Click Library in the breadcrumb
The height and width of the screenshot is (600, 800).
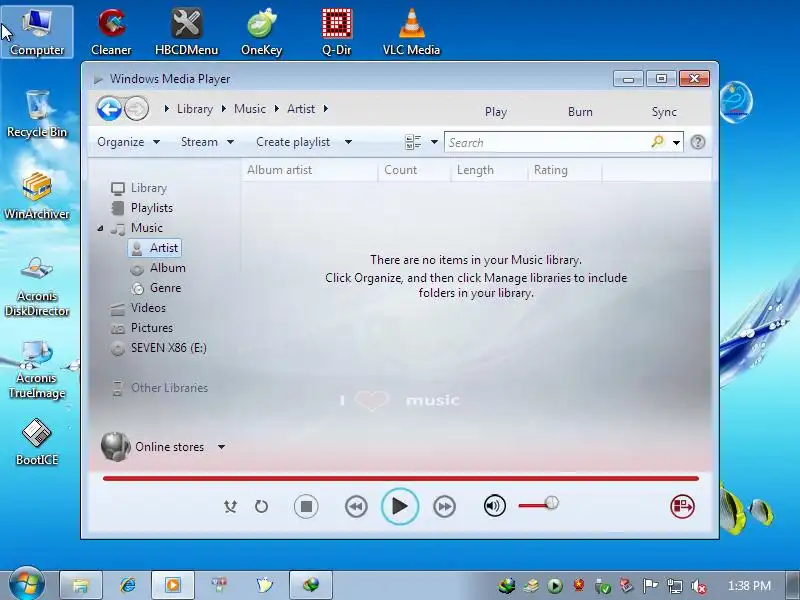tap(194, 109)
